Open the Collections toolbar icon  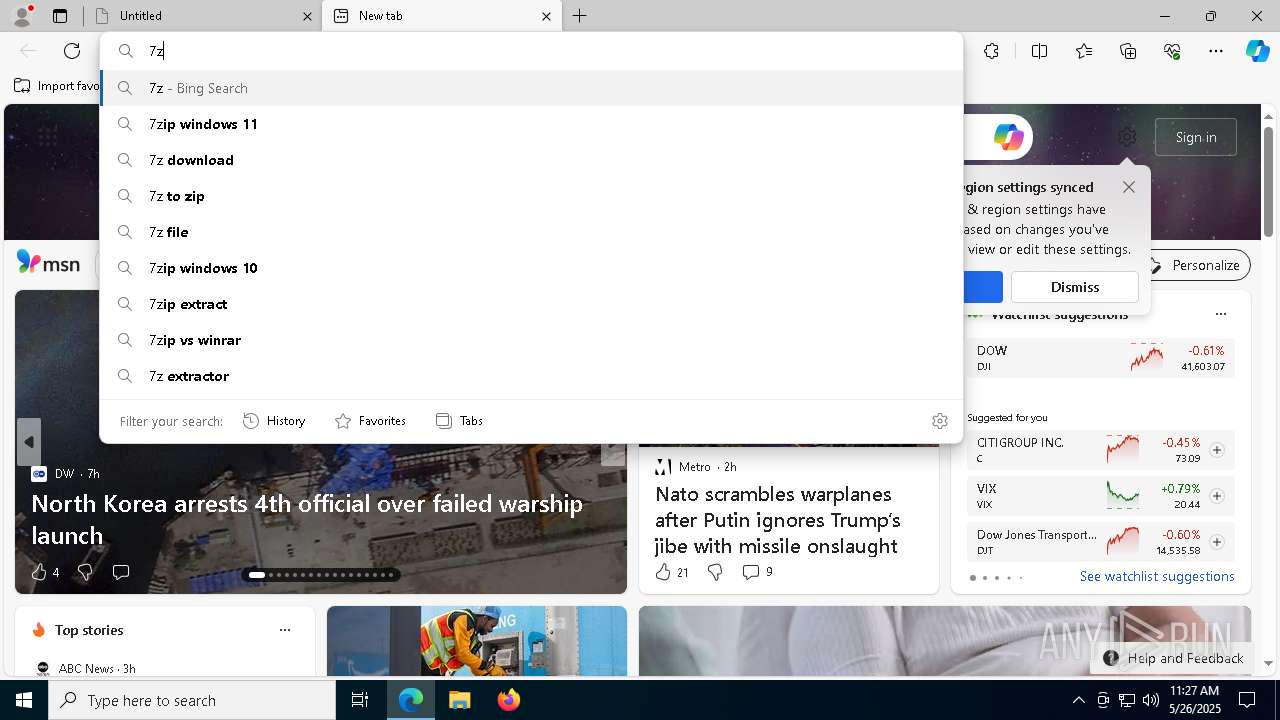[x=1128, y=51]
